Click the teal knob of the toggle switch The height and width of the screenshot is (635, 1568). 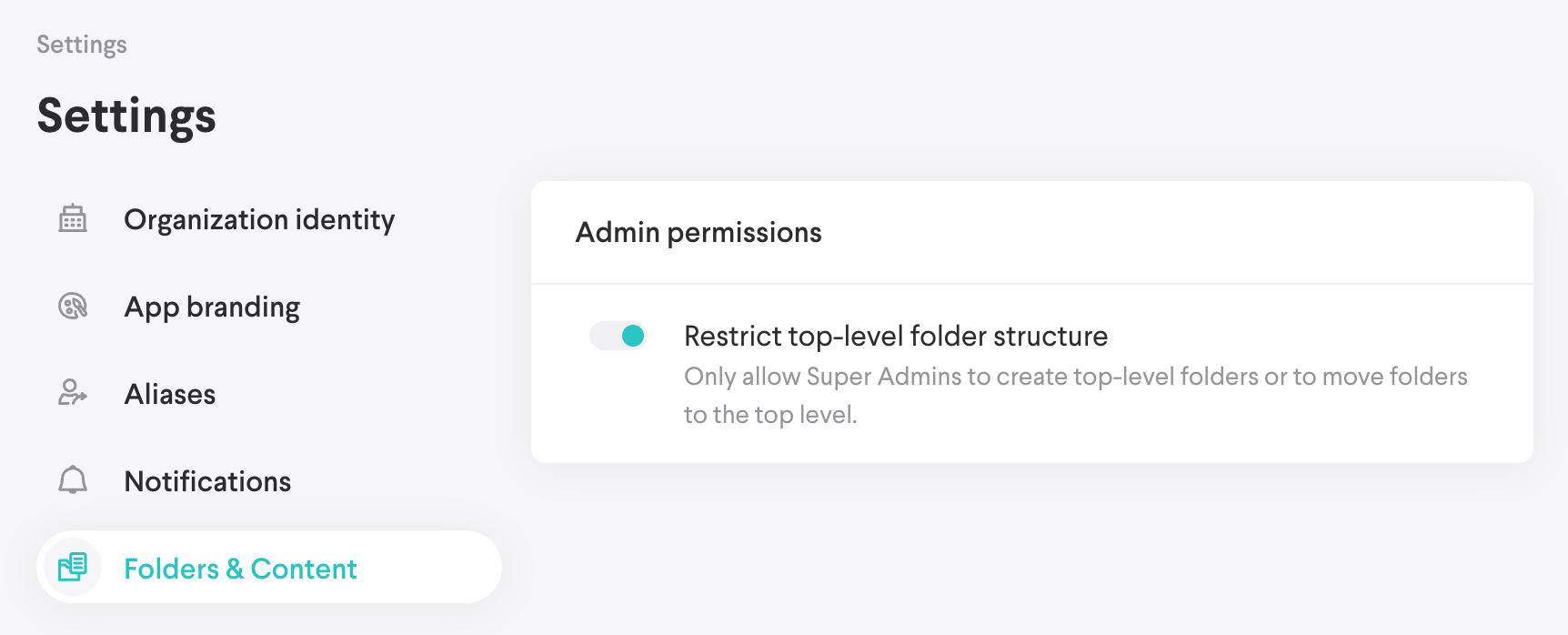click(633, 337)
